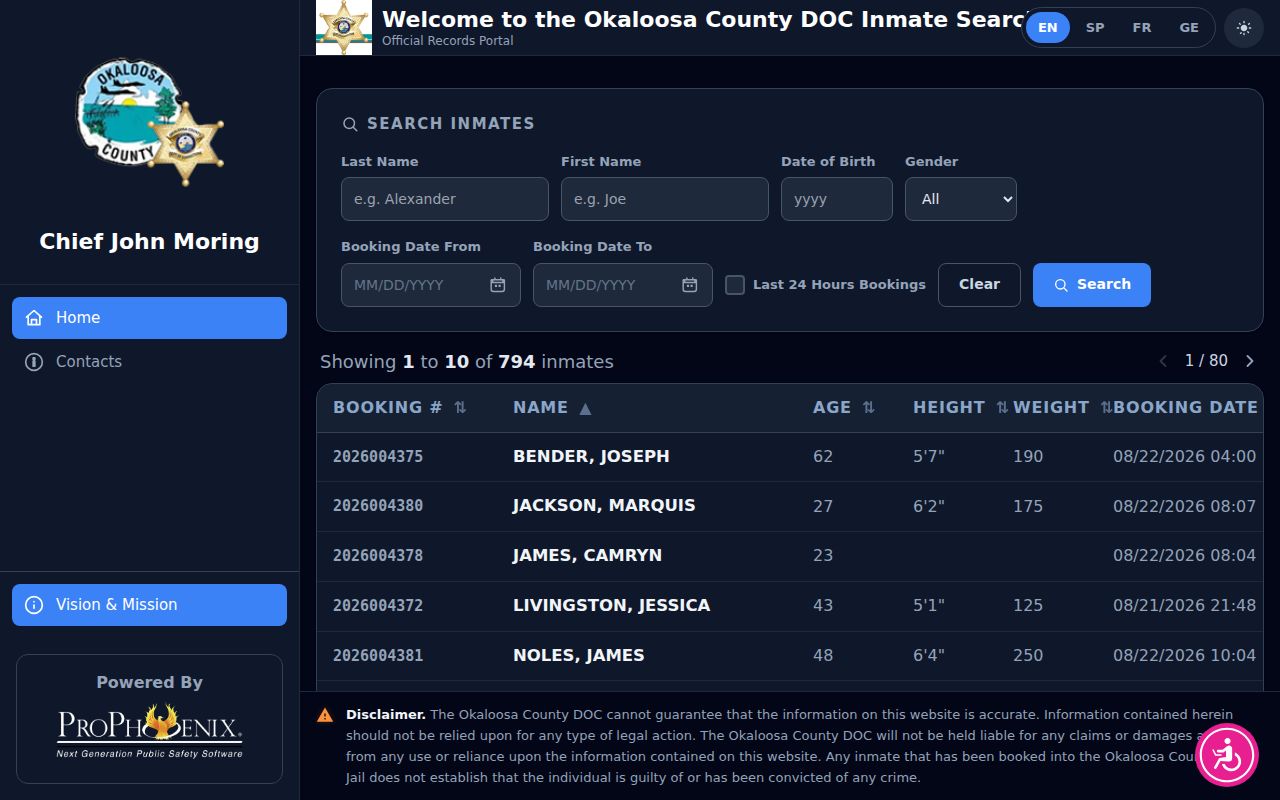1280x800 pixels.
Task: Click the 1 / 80 page indicator
Action: click(1206, 361)
